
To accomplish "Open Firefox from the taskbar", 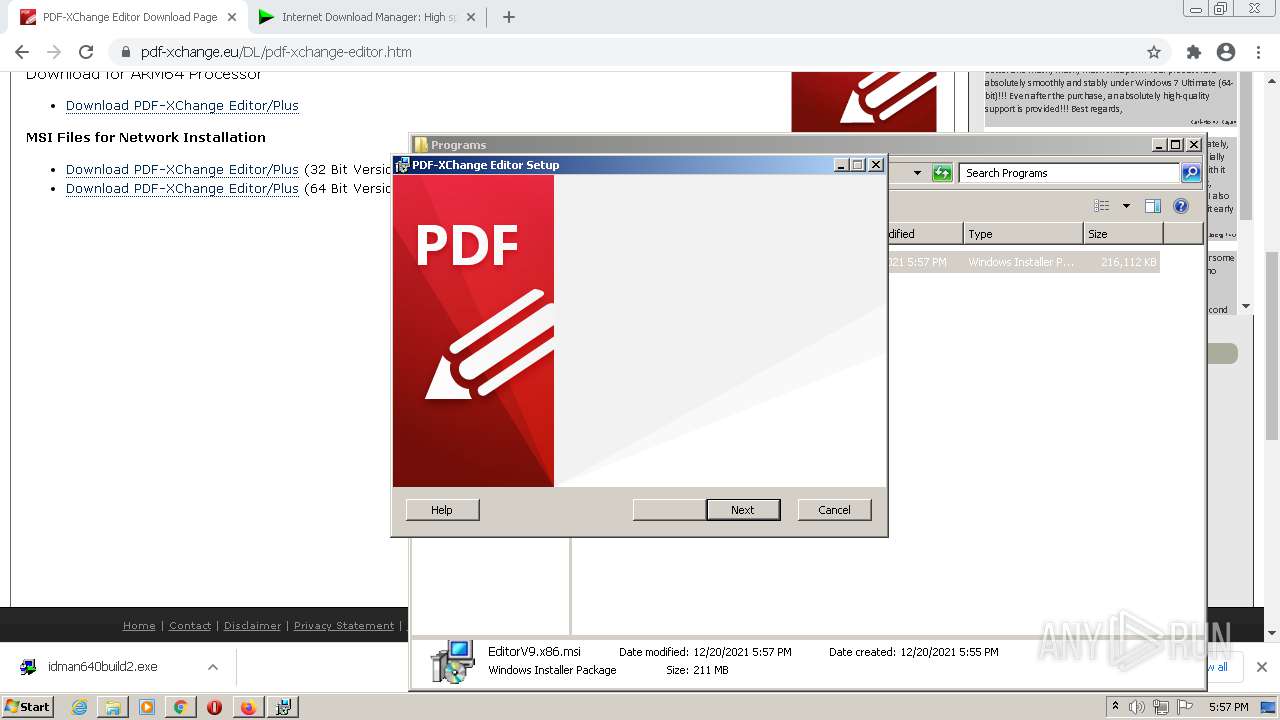I will pyautogui.click(x=248, y=707).
